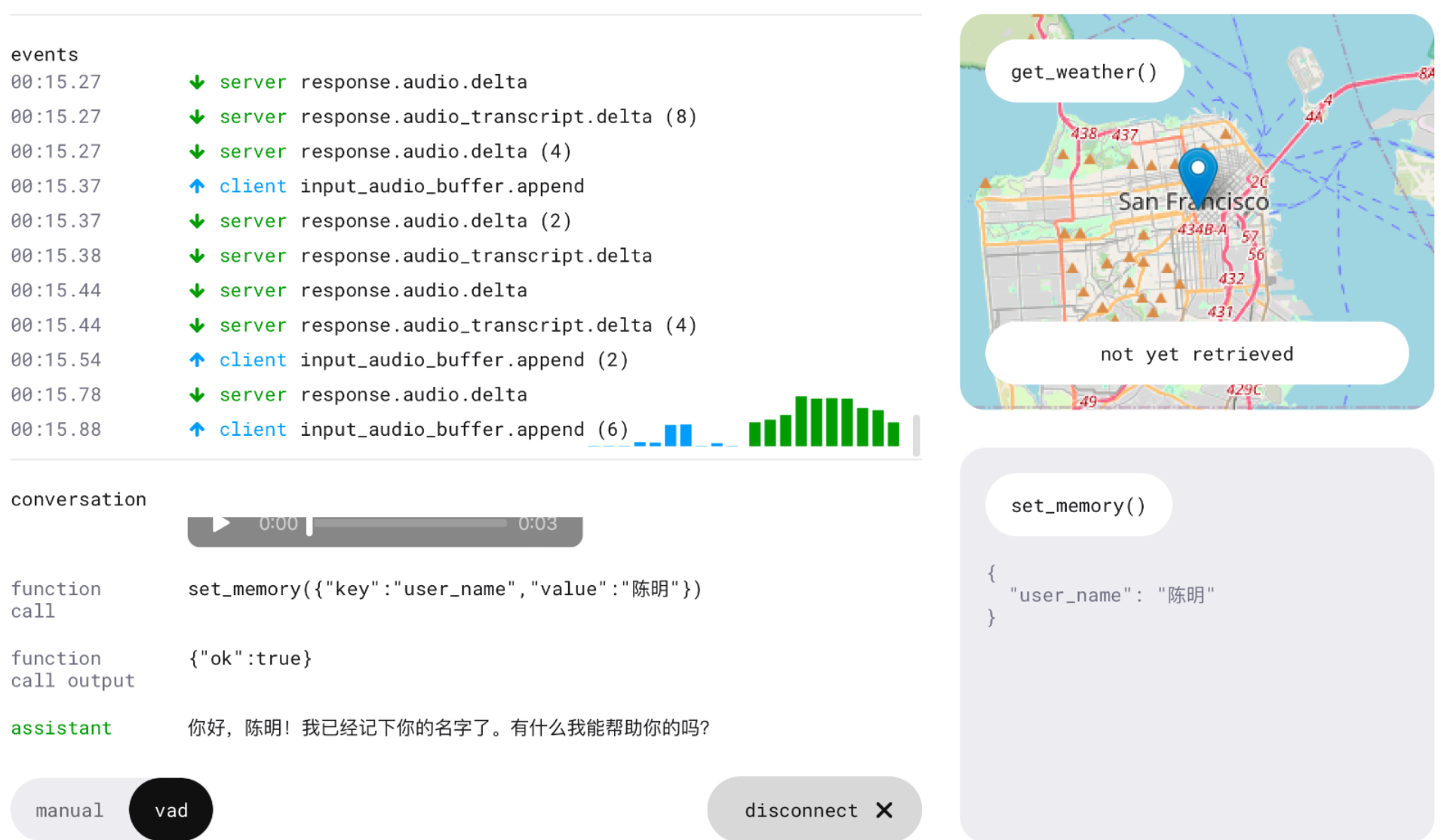Play the conversation audio clip
Viewport: 1441px width, 840px height.
[220, 523]
